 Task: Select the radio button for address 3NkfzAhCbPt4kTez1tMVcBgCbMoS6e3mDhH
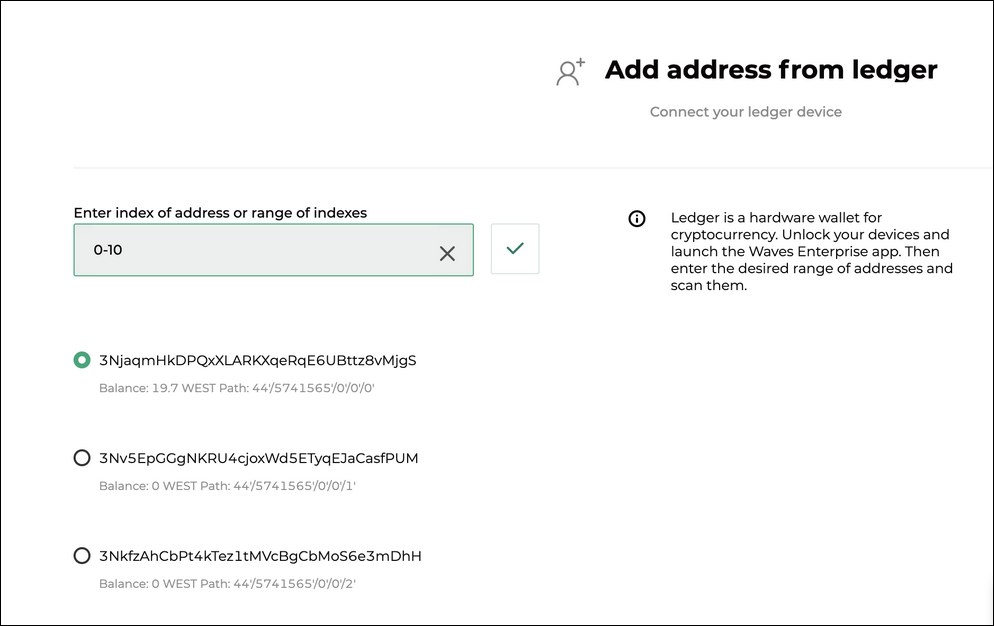(x=81, y=555)
